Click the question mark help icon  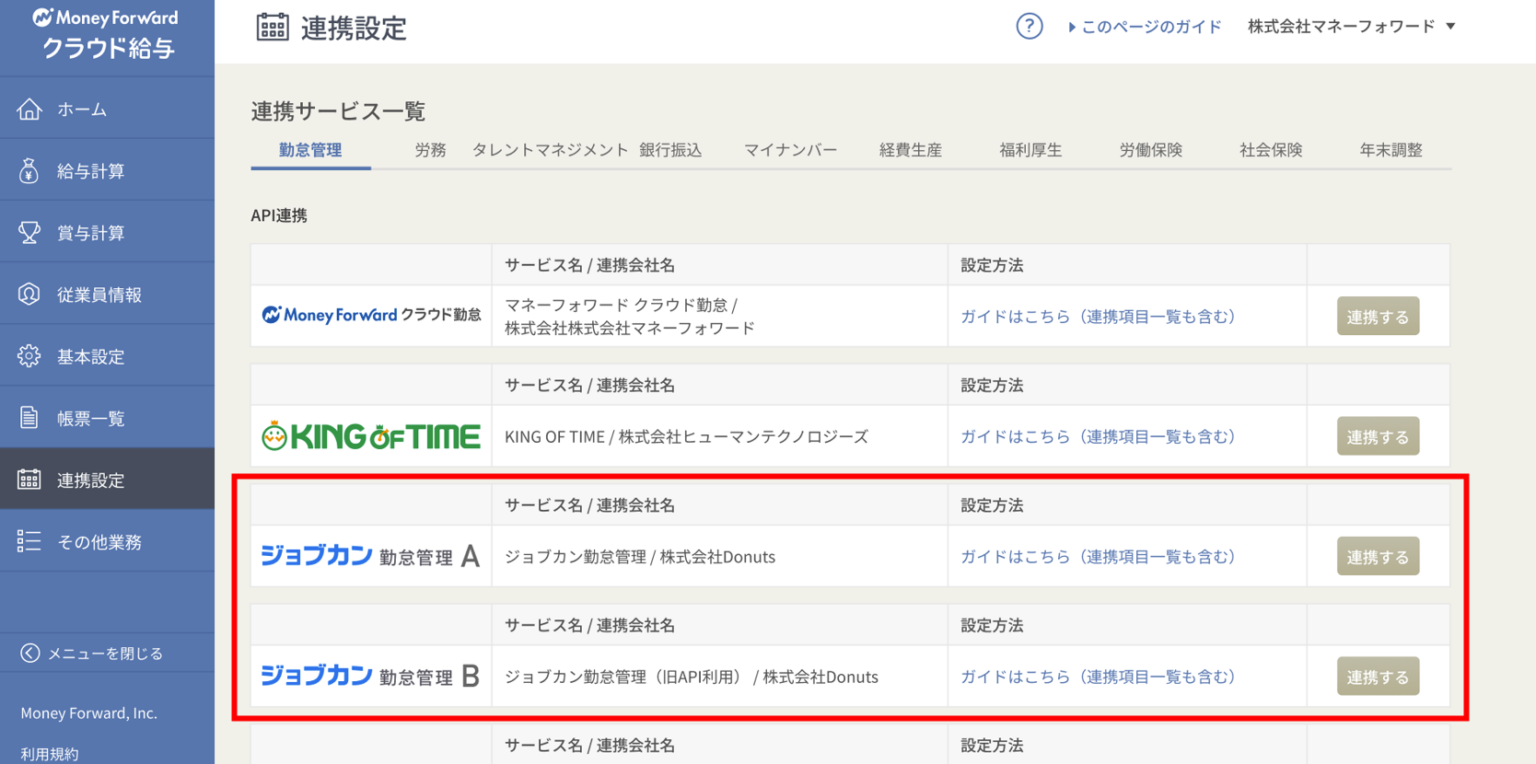click(1029, 26)
